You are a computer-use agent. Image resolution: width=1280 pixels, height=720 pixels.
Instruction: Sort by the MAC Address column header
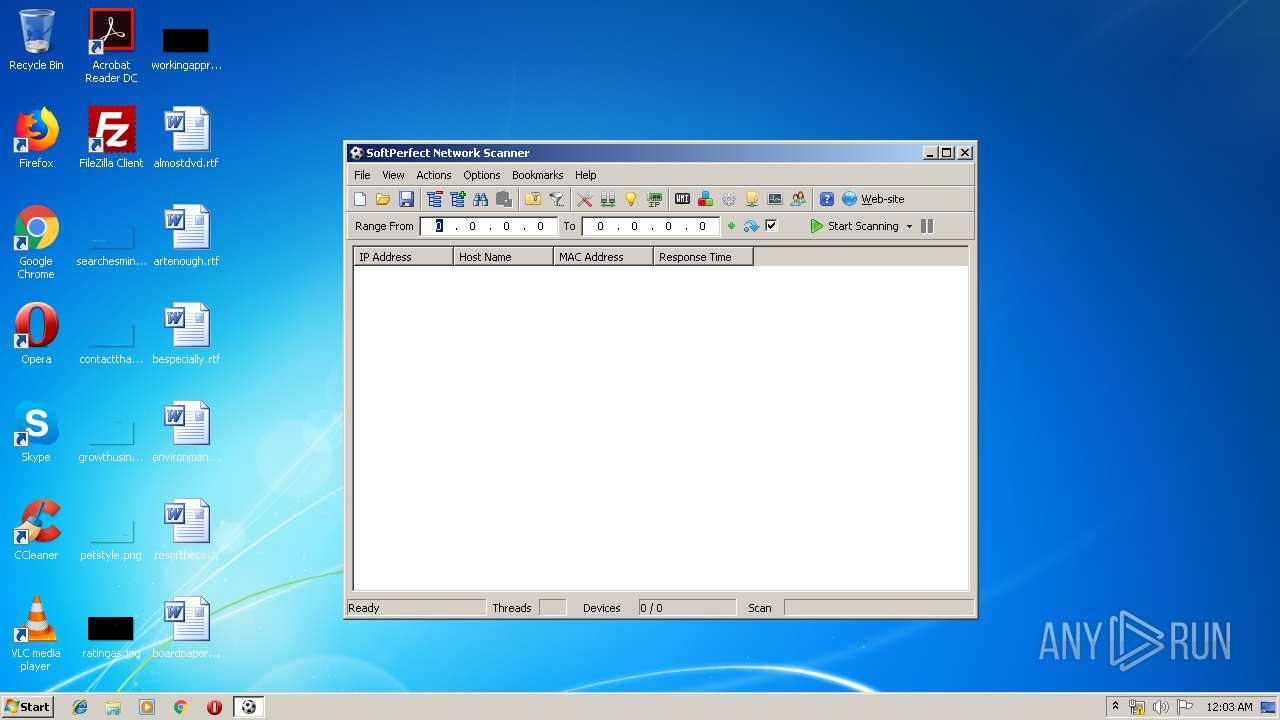(x=603, y=257)
